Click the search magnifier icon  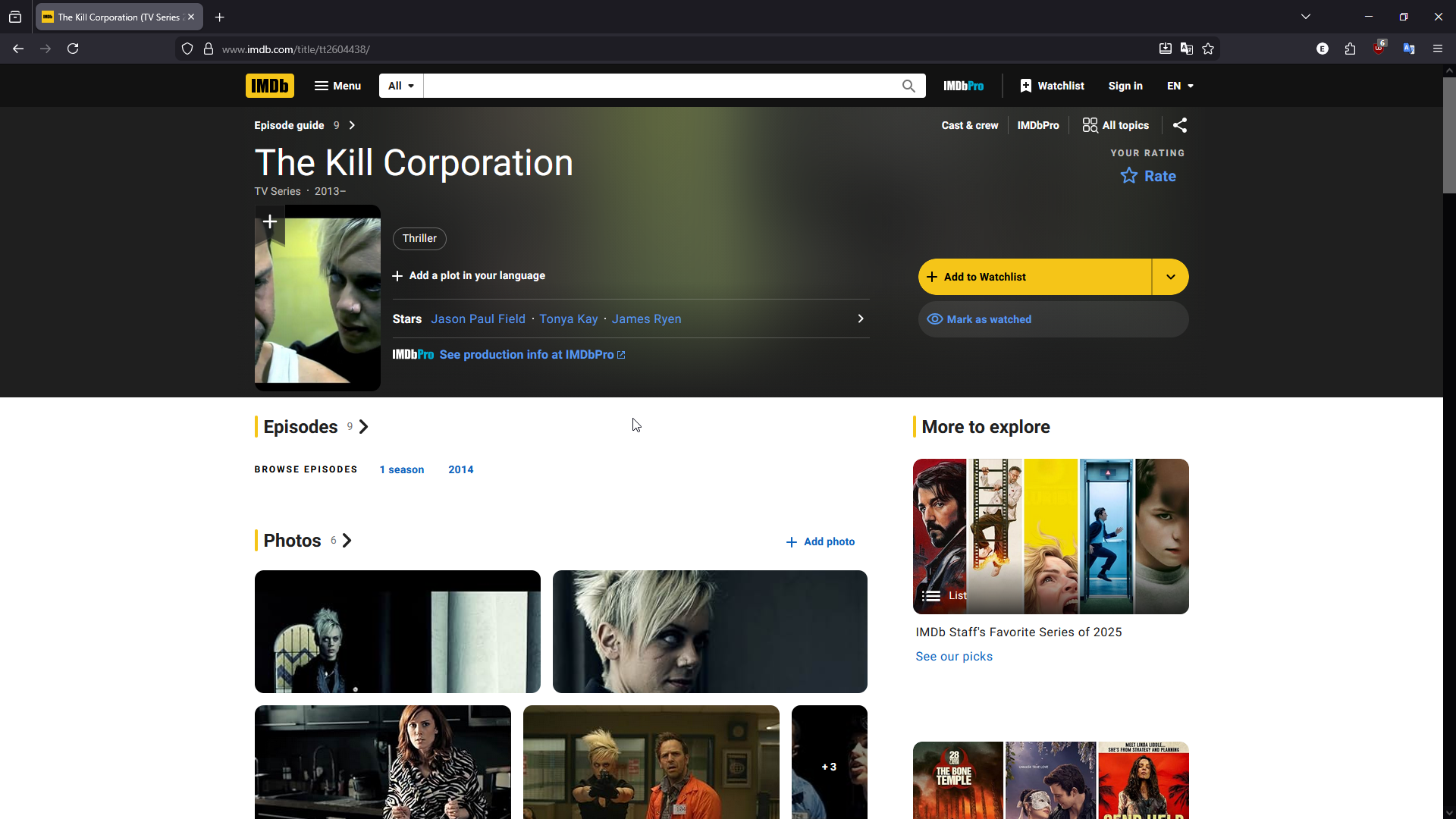click(908, 86)
